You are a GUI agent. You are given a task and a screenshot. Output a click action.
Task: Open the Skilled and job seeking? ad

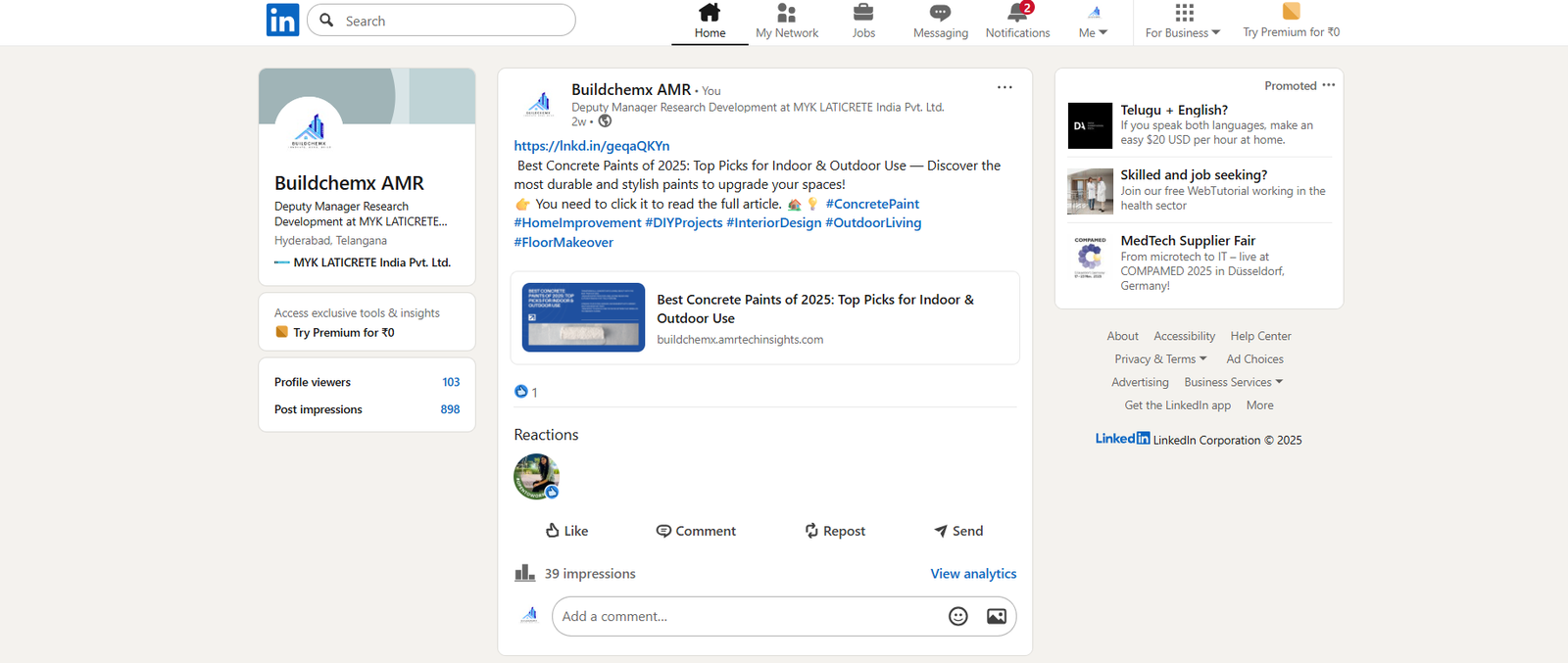click(x=1194, y=175)
